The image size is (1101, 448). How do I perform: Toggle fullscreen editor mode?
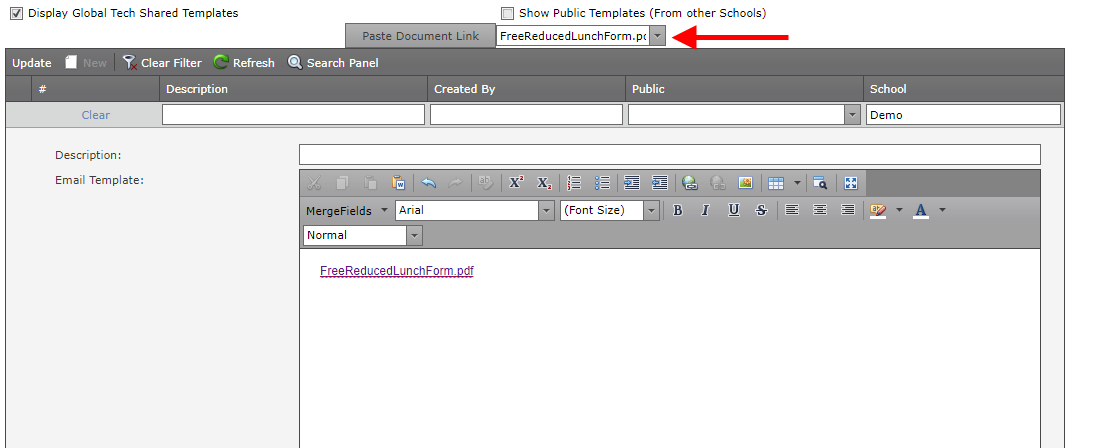pyautogui.click(x=851, y=183)
